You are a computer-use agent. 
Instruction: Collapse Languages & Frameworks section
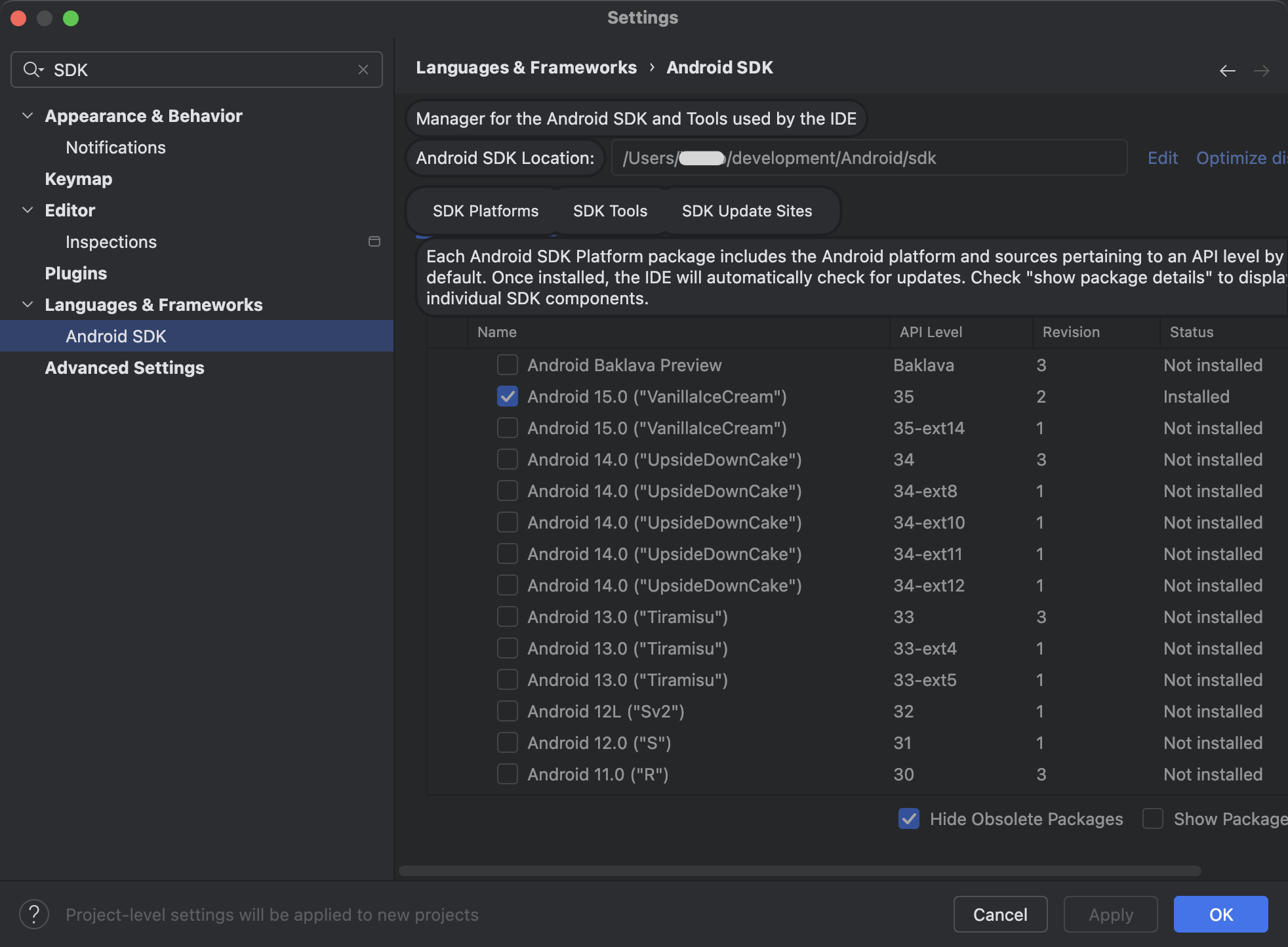click(28, 304)
